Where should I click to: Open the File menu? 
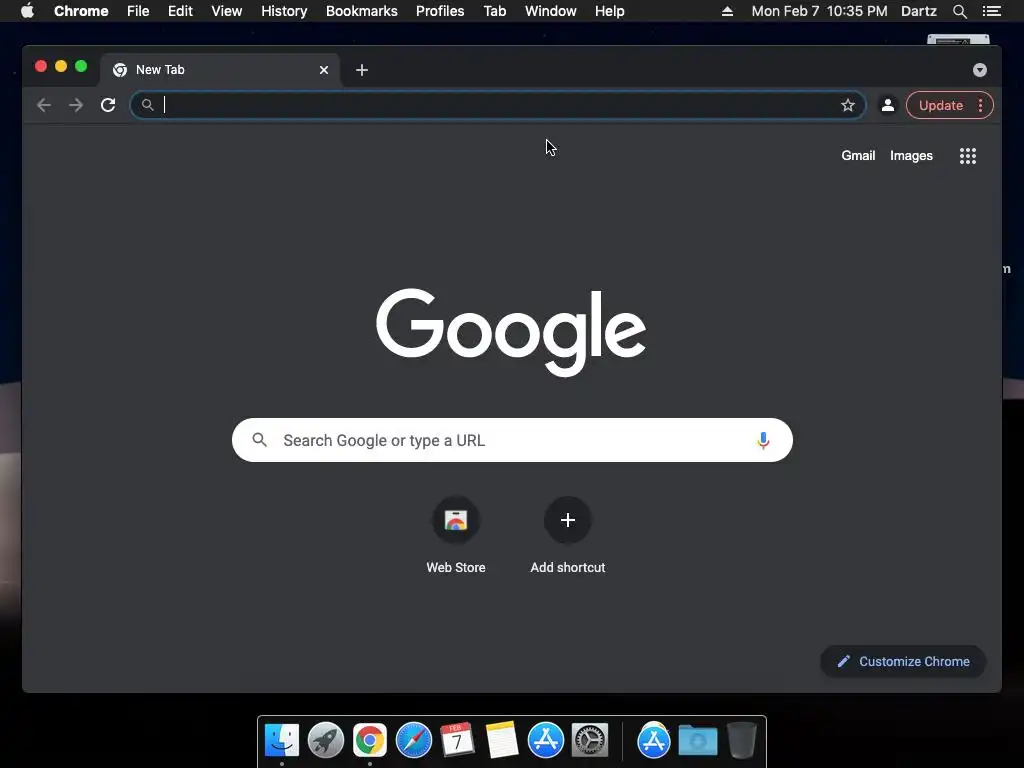(138, 11)
